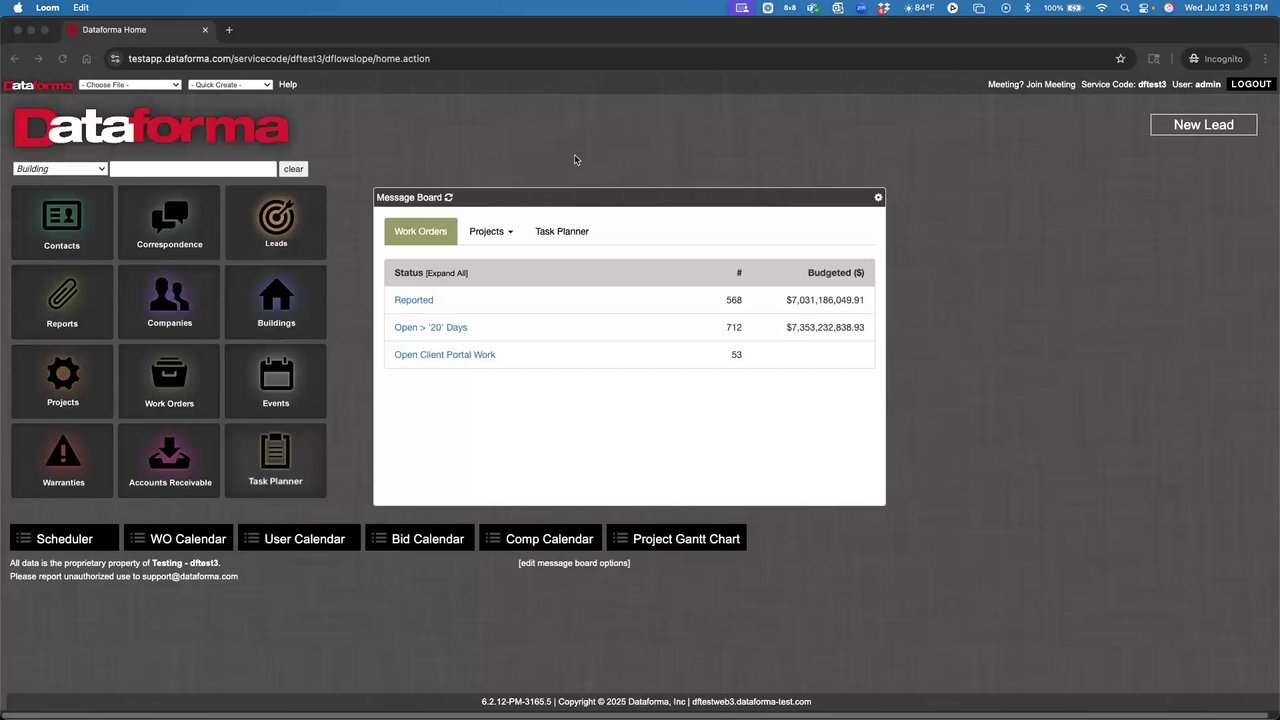Open the Projects gear tile

click(62, 381)
